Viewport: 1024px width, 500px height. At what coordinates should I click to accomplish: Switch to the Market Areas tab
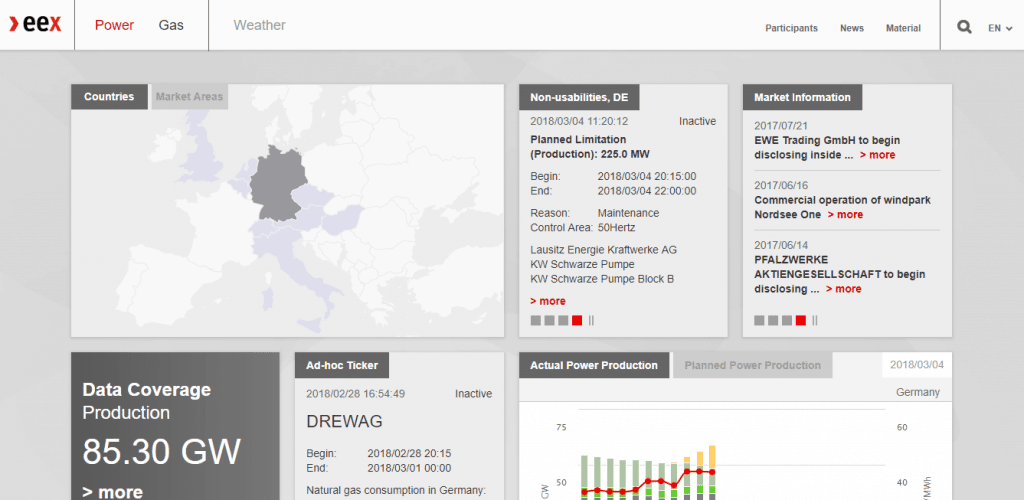click(x=189, y=97)
